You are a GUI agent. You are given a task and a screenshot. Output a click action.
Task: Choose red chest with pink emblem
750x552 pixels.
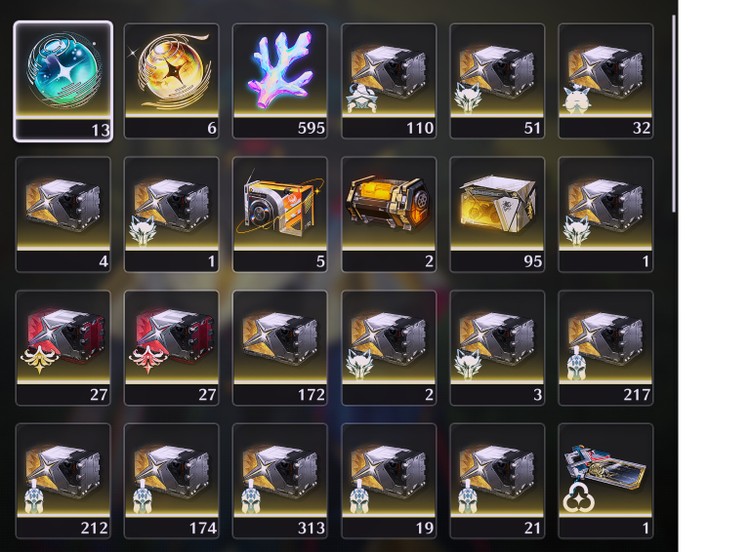point(172,348)
